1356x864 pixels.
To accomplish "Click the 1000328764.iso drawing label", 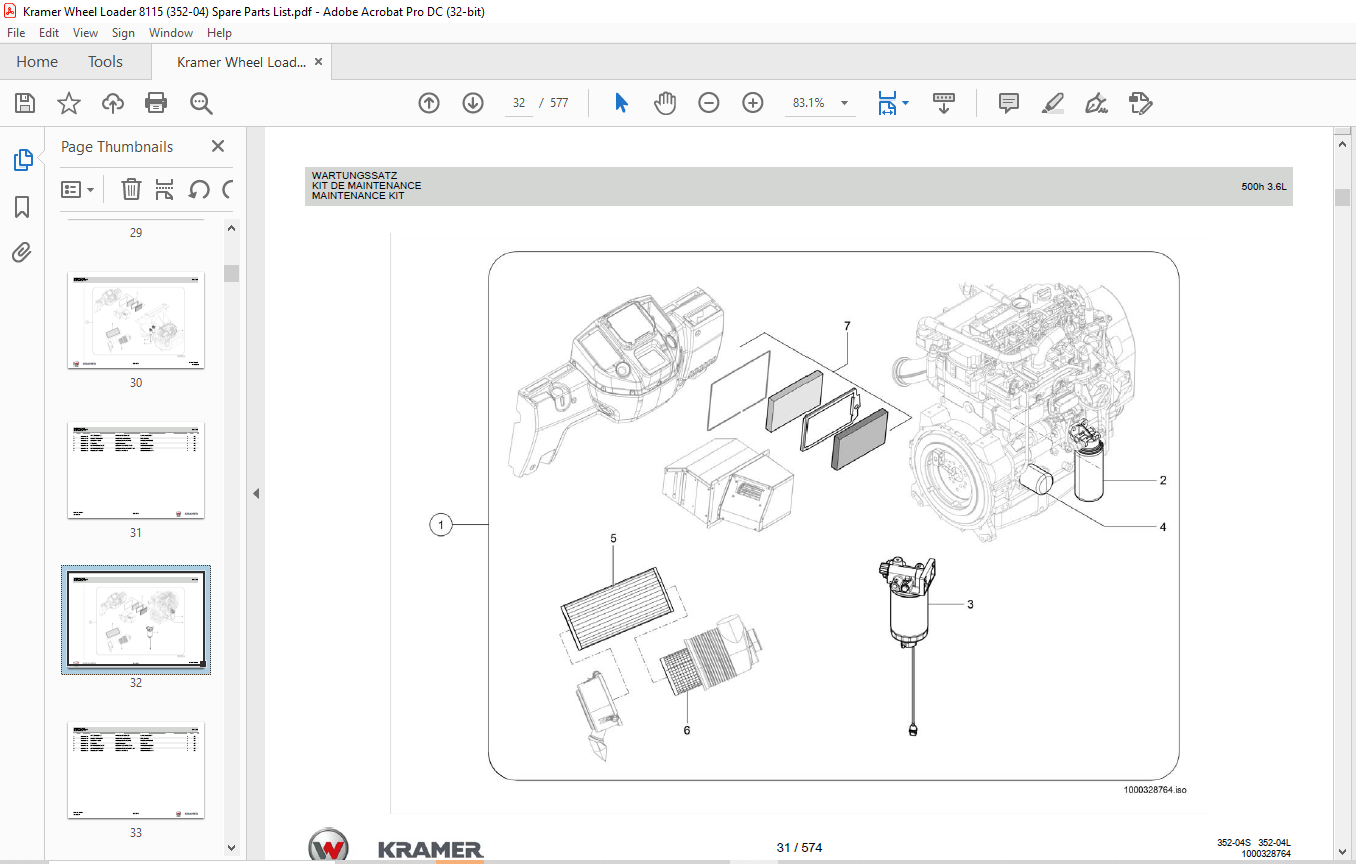I will pos(1154,790).
